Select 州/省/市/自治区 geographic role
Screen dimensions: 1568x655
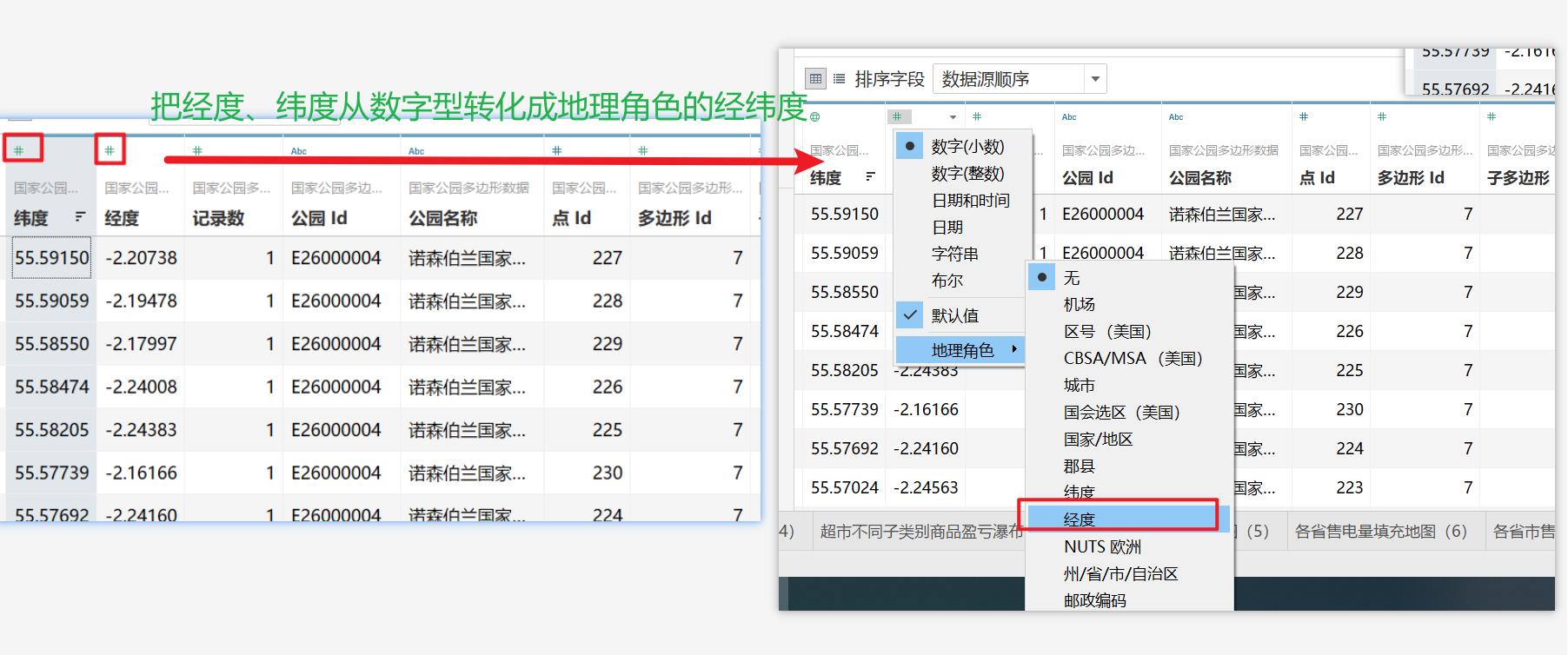tap(1130, 573)
